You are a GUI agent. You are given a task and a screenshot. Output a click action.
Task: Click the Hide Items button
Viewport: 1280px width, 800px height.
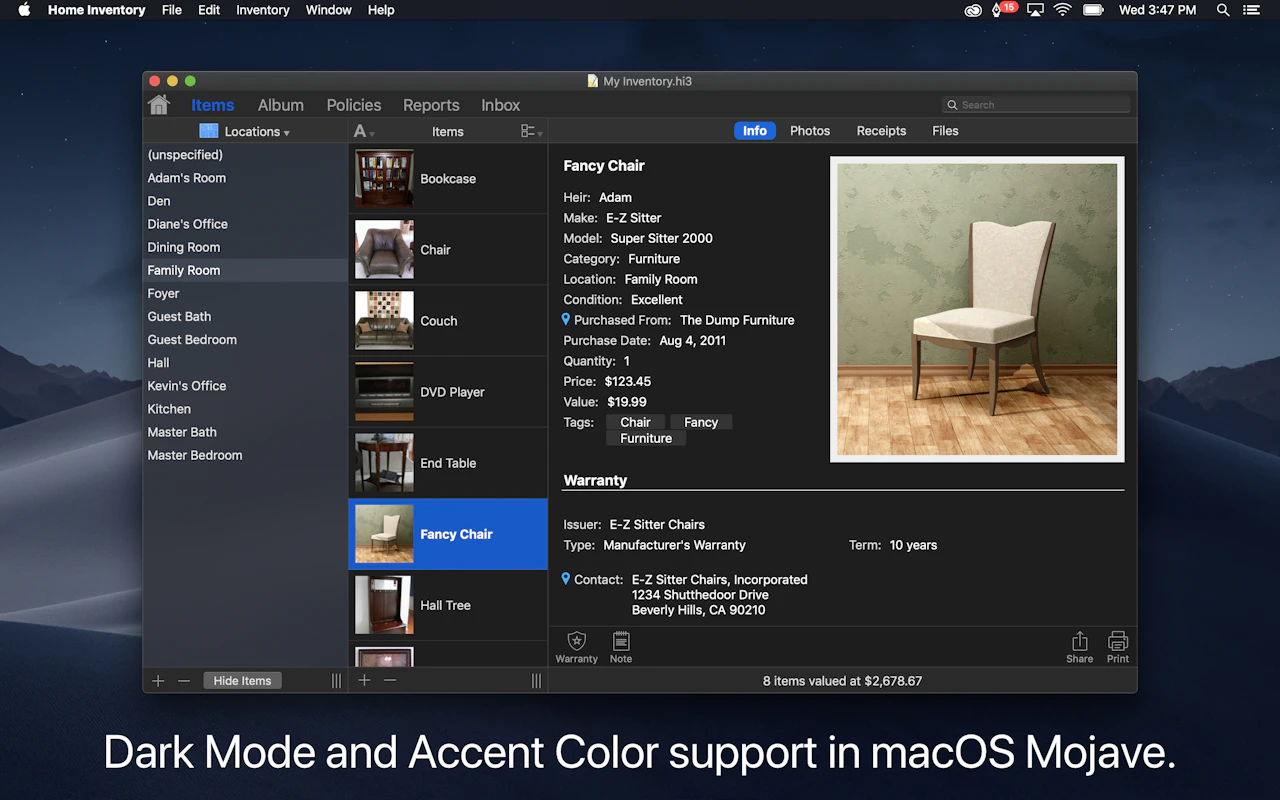pos(242,681)
